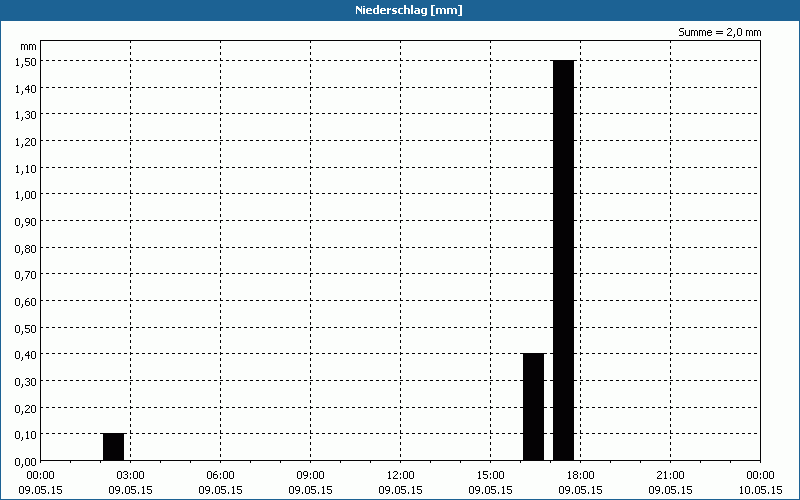Viewport: 800px width, 500px height.
Task: Click the 0,00 y-axis value
Action: click(26, 461)
